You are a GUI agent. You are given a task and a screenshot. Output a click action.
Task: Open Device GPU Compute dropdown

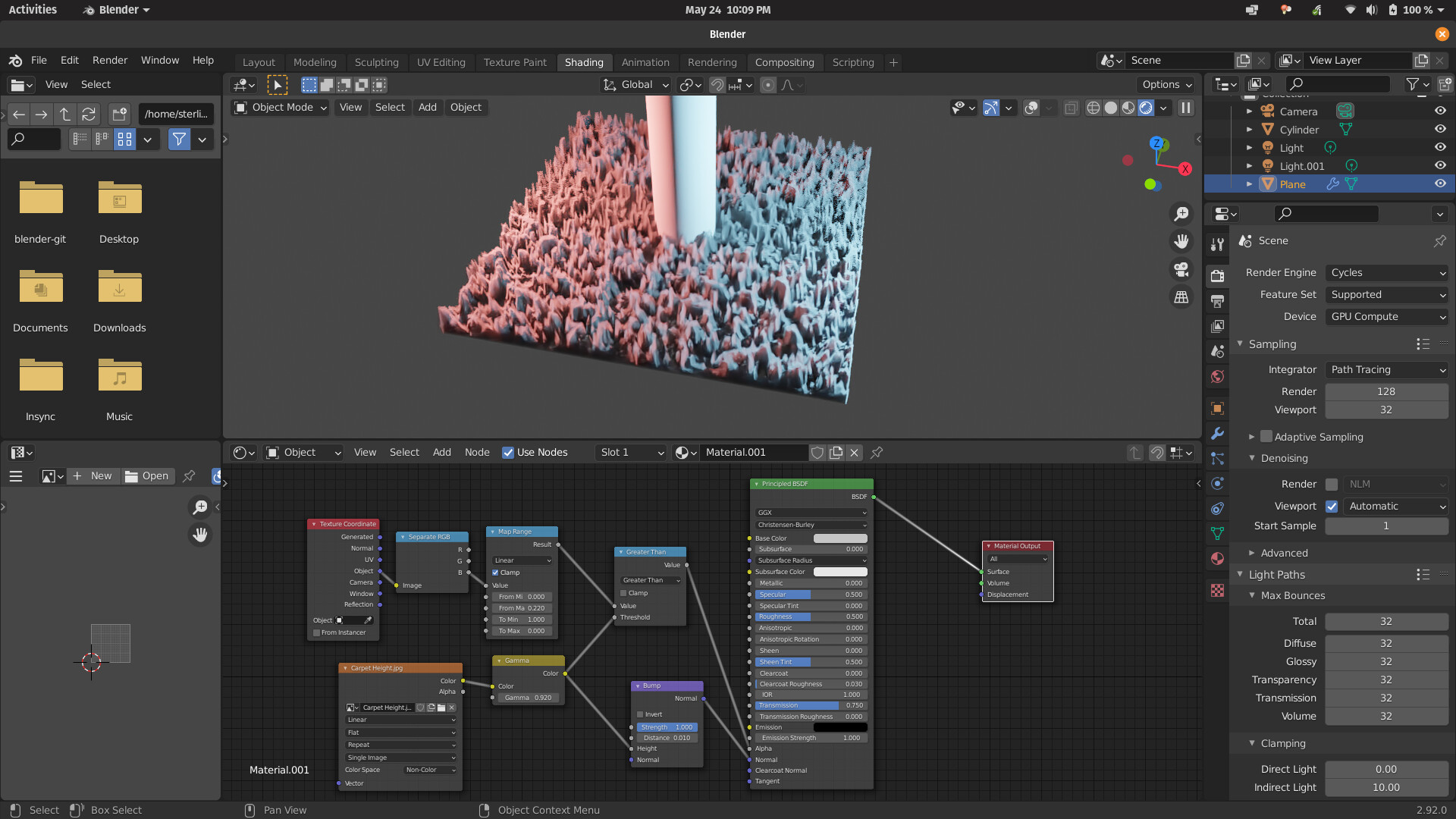point(1387,317)
